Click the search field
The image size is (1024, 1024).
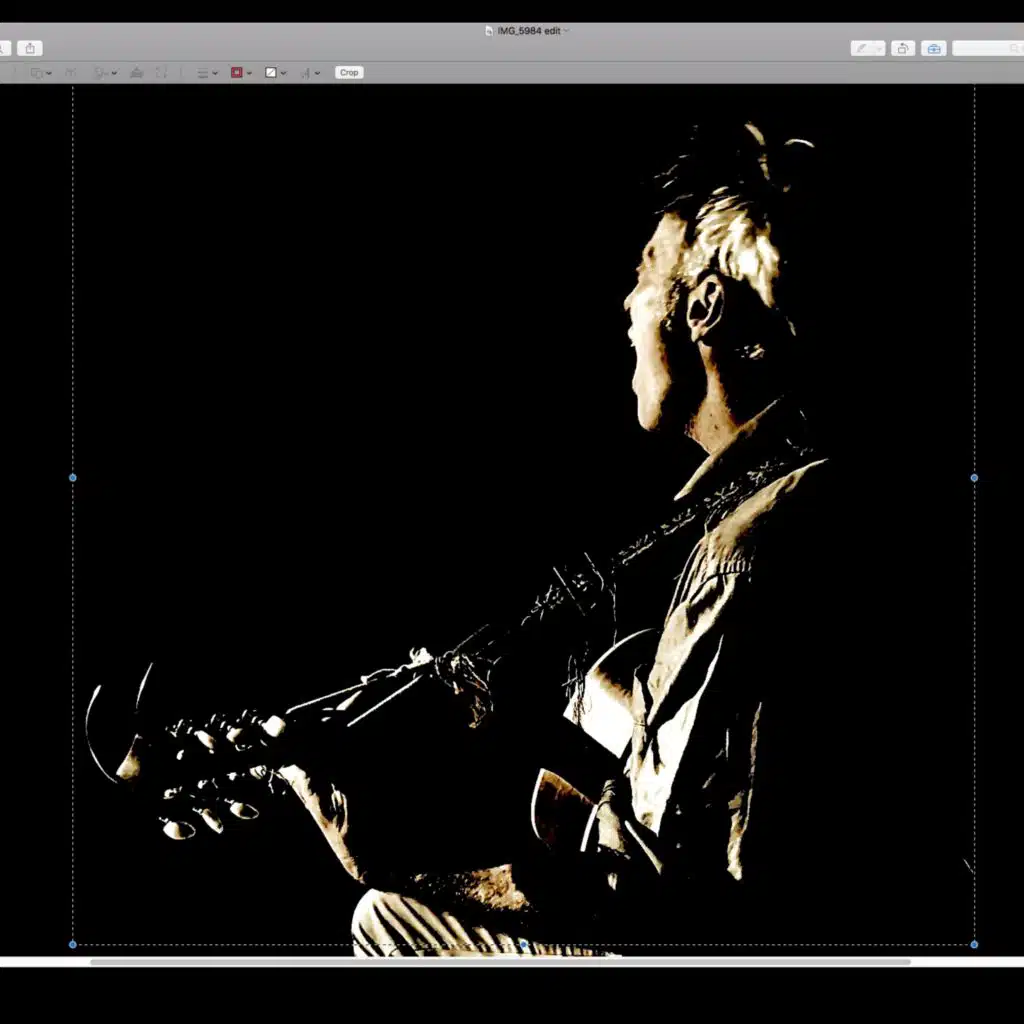pyautogui.click(x=986, y=48)
